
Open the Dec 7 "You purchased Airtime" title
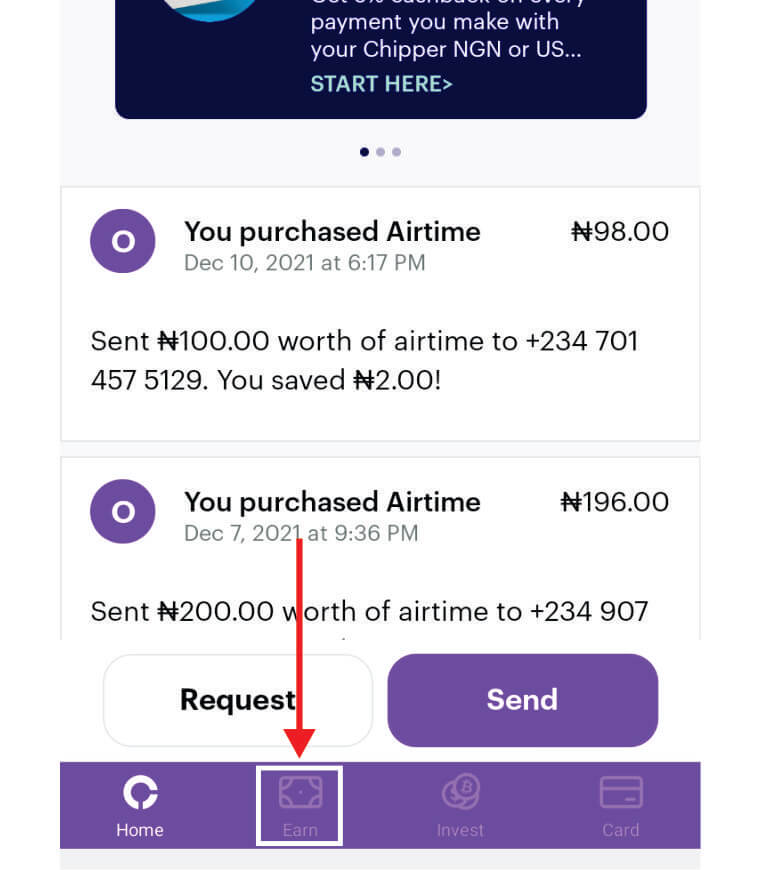tap(332, 502)
